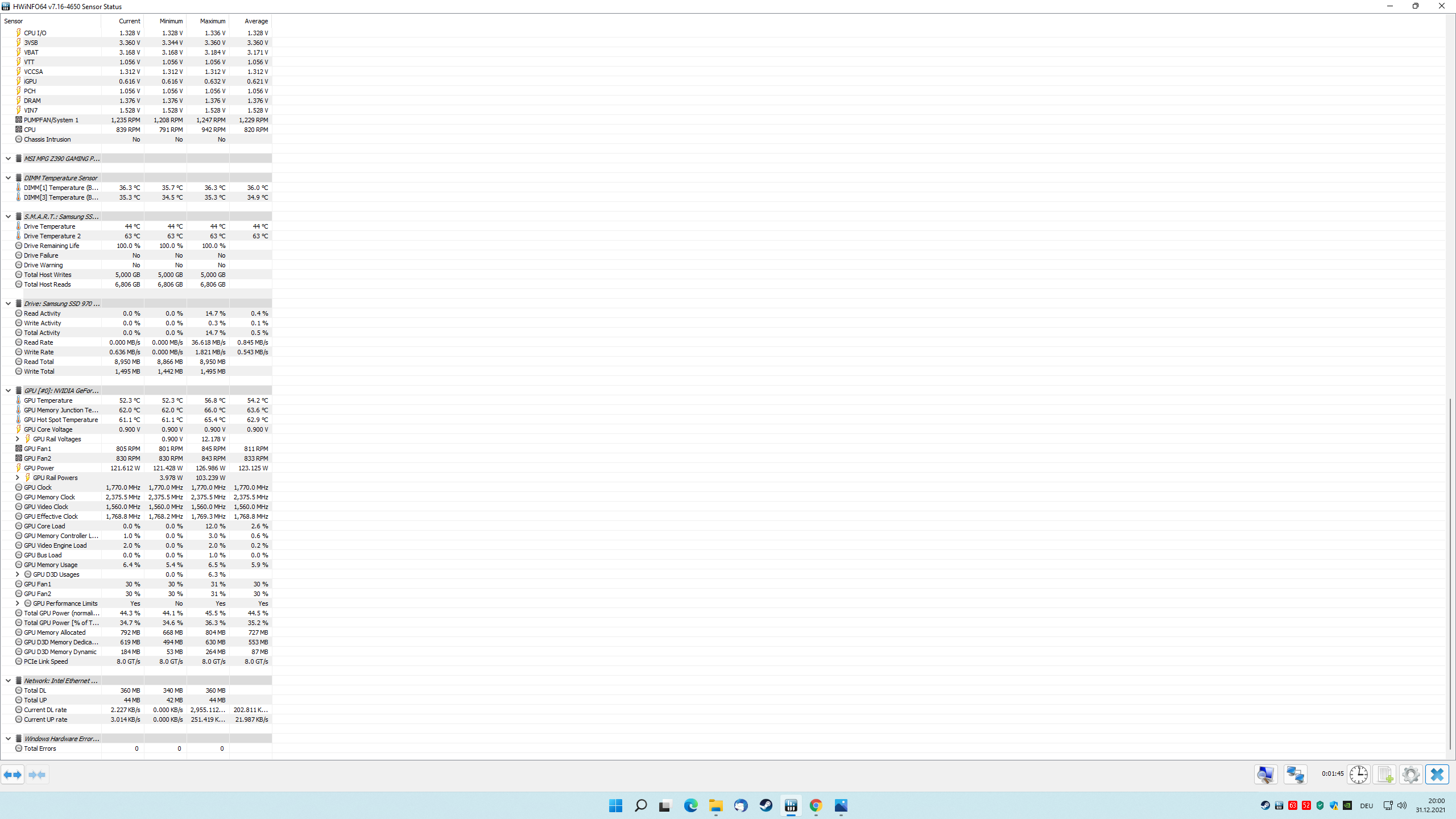Collapse the Network: Intel Ethernet section

click(8, 680)
